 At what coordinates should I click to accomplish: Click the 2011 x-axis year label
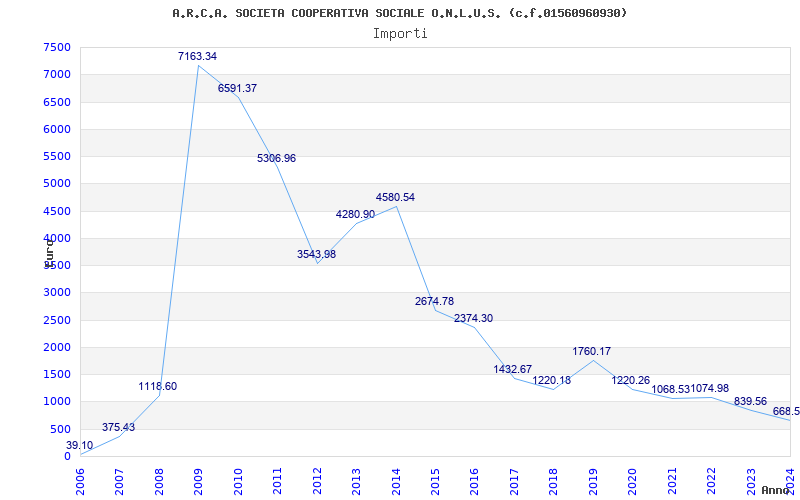point(278,481)
